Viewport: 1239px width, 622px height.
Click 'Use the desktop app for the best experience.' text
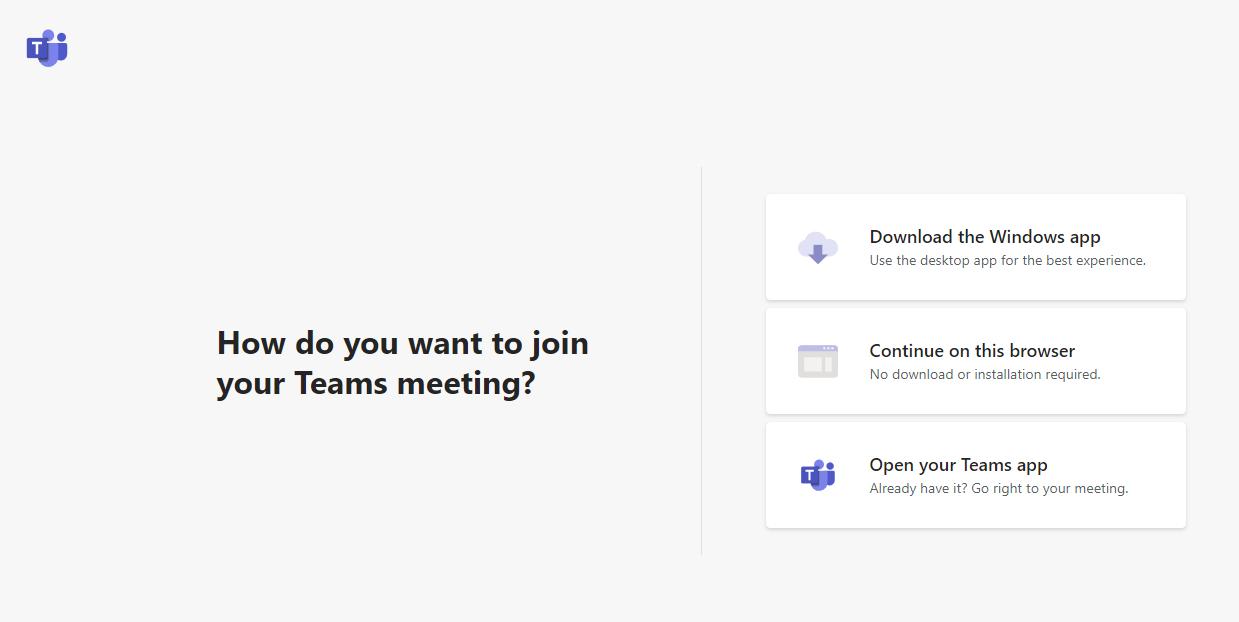pyautogui.click(x=1008, y=261)
